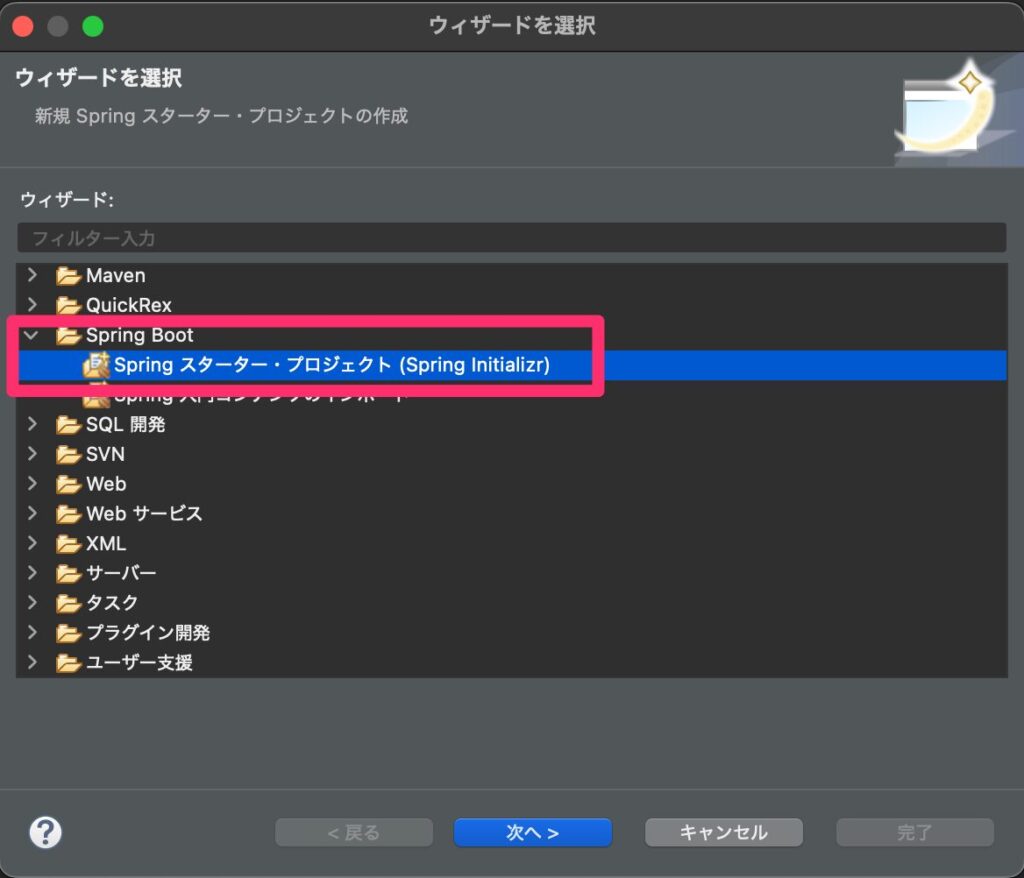Click the SVN folder icon
Image resolution: width=1024 pixels, height=878 pixels.
tap(68, 454)
